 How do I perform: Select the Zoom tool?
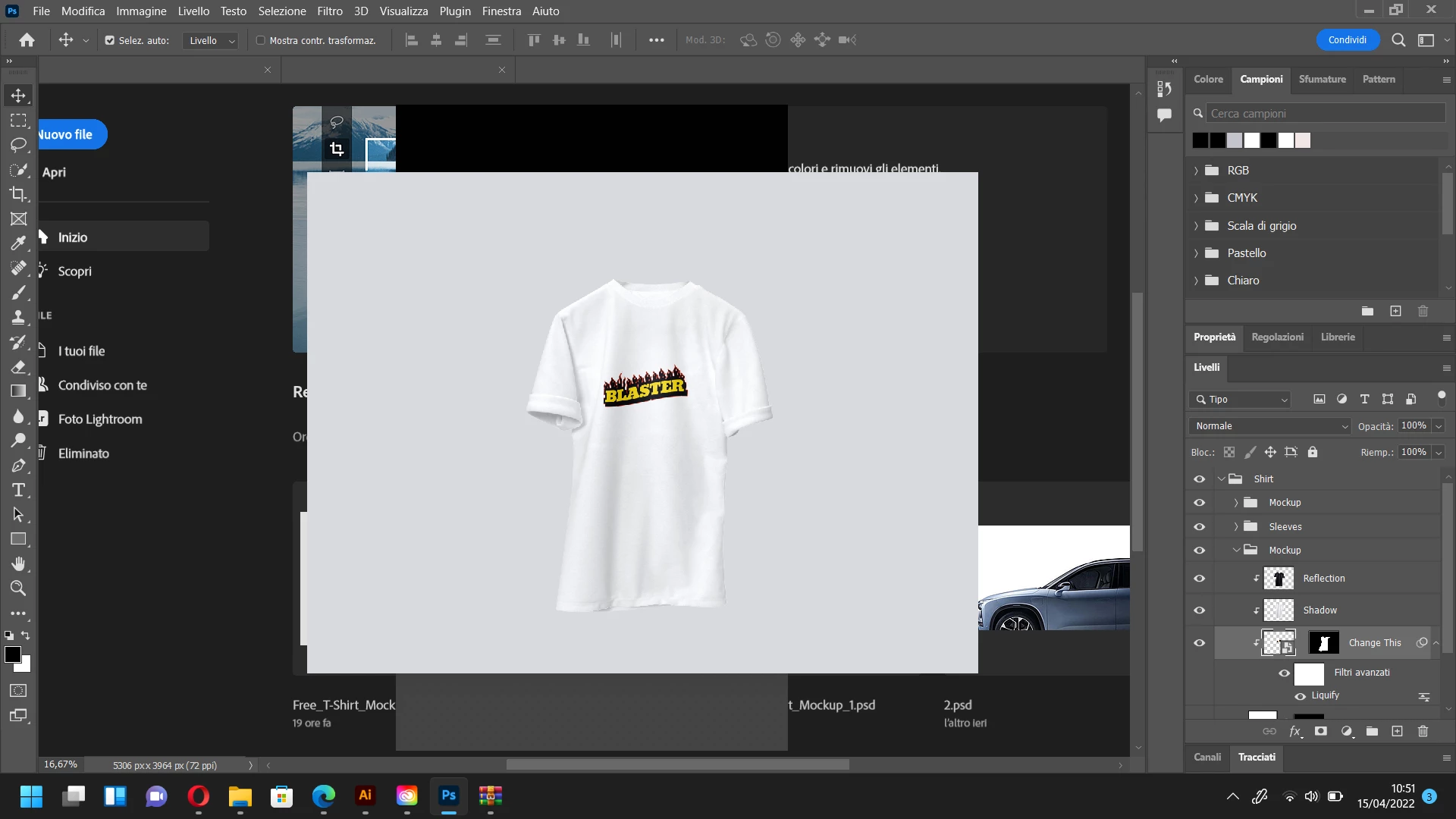point(18,588)
